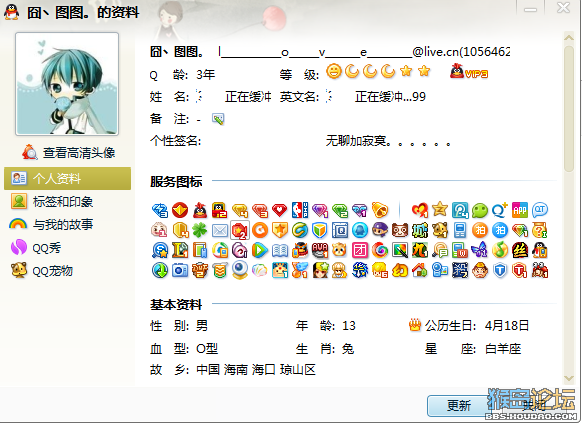Screen dimensions: 582x425
Task: Click 查看高清头像 link
Action: tap(69, 153)
